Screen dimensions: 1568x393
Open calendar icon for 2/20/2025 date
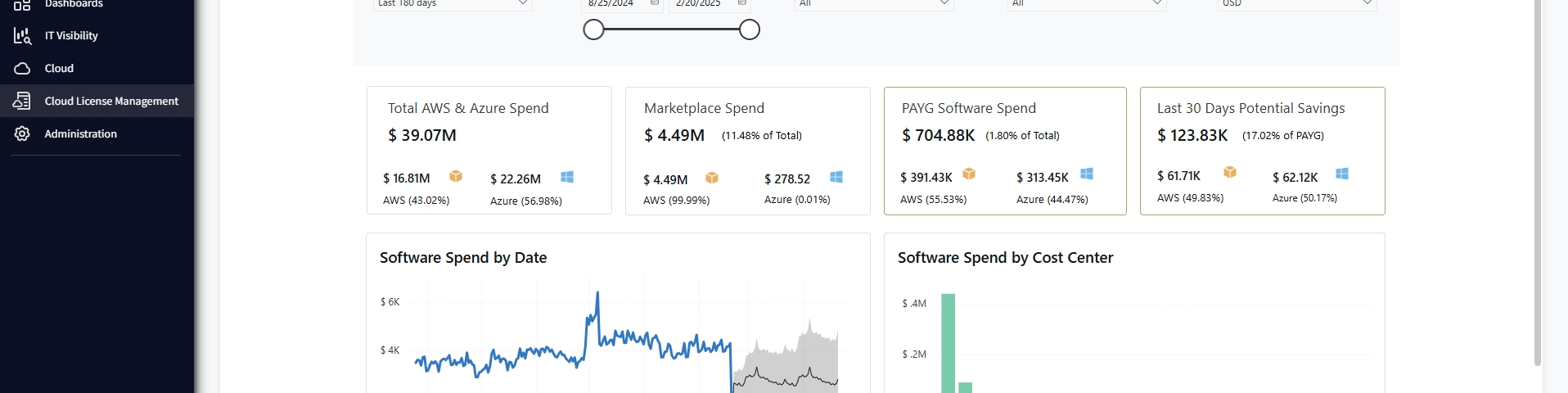(741, 3)
